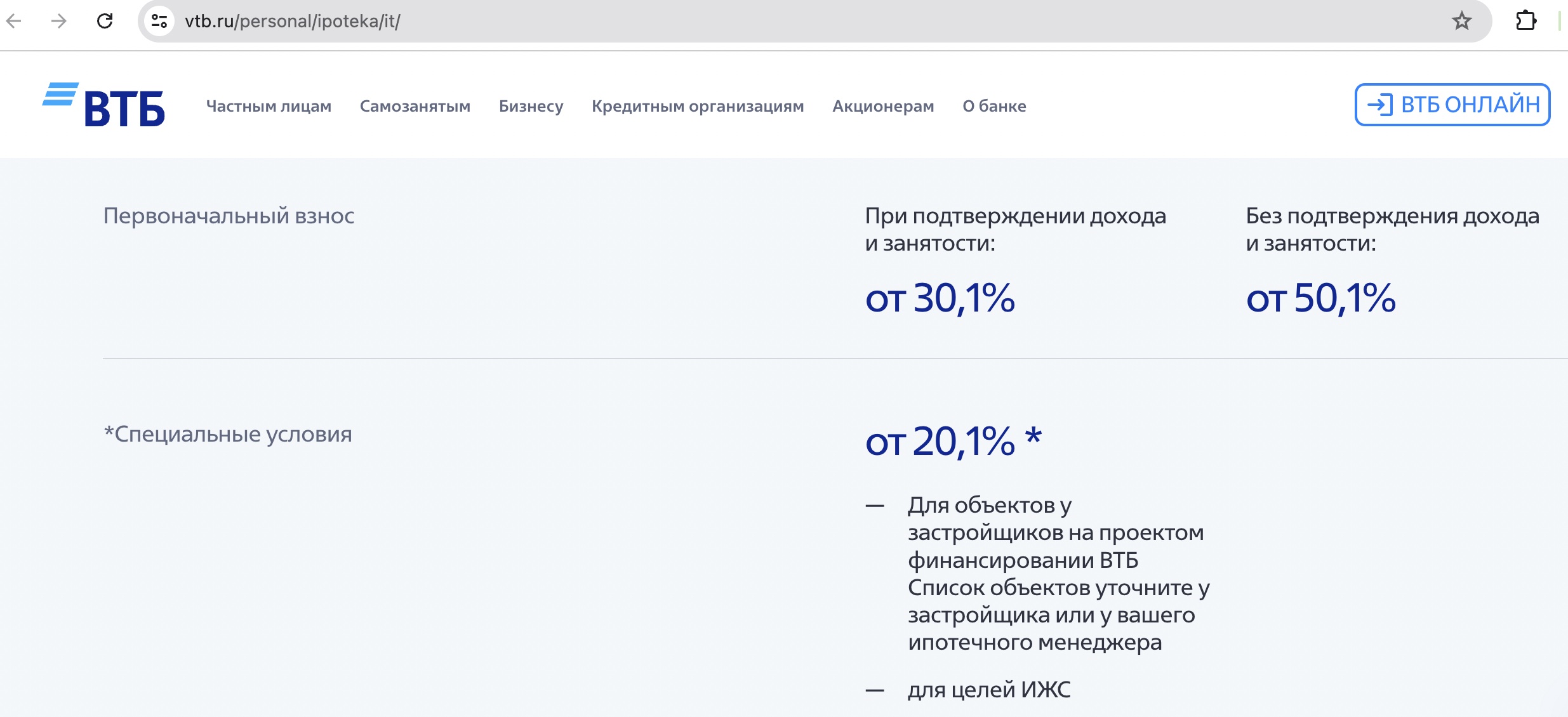Click the browser forward arrow

[59, 21]
